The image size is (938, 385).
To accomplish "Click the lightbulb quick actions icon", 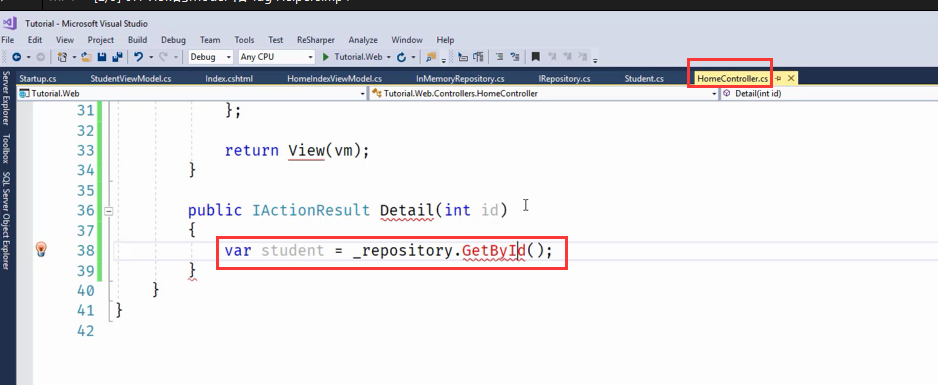I will (x=41, y=249).
